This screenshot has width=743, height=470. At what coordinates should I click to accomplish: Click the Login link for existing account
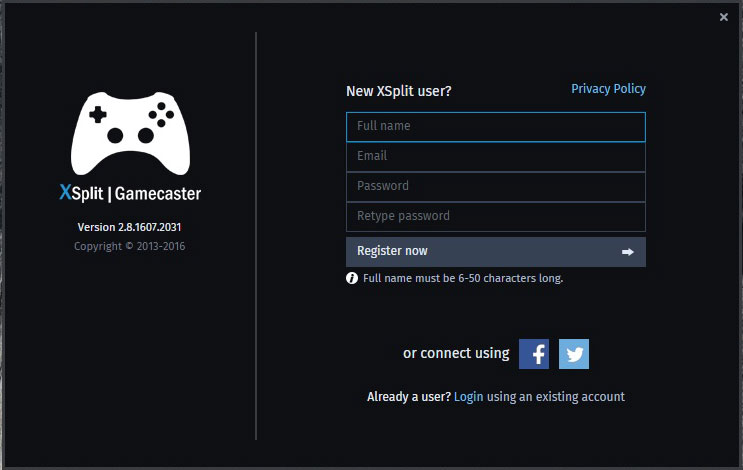click(x=468, y=397)
